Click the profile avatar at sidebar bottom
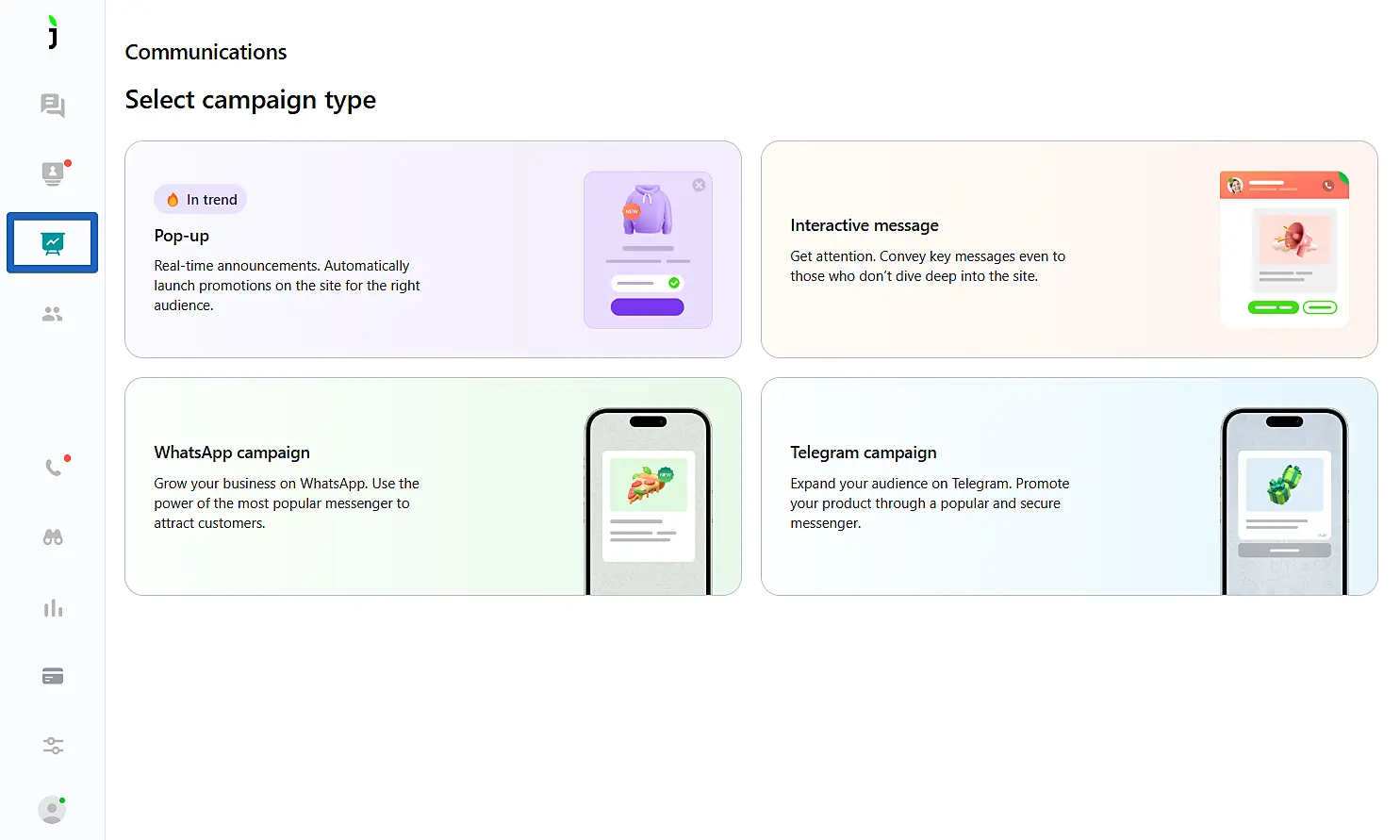This screenshot has height=840, width=1400. pos(52,810)
